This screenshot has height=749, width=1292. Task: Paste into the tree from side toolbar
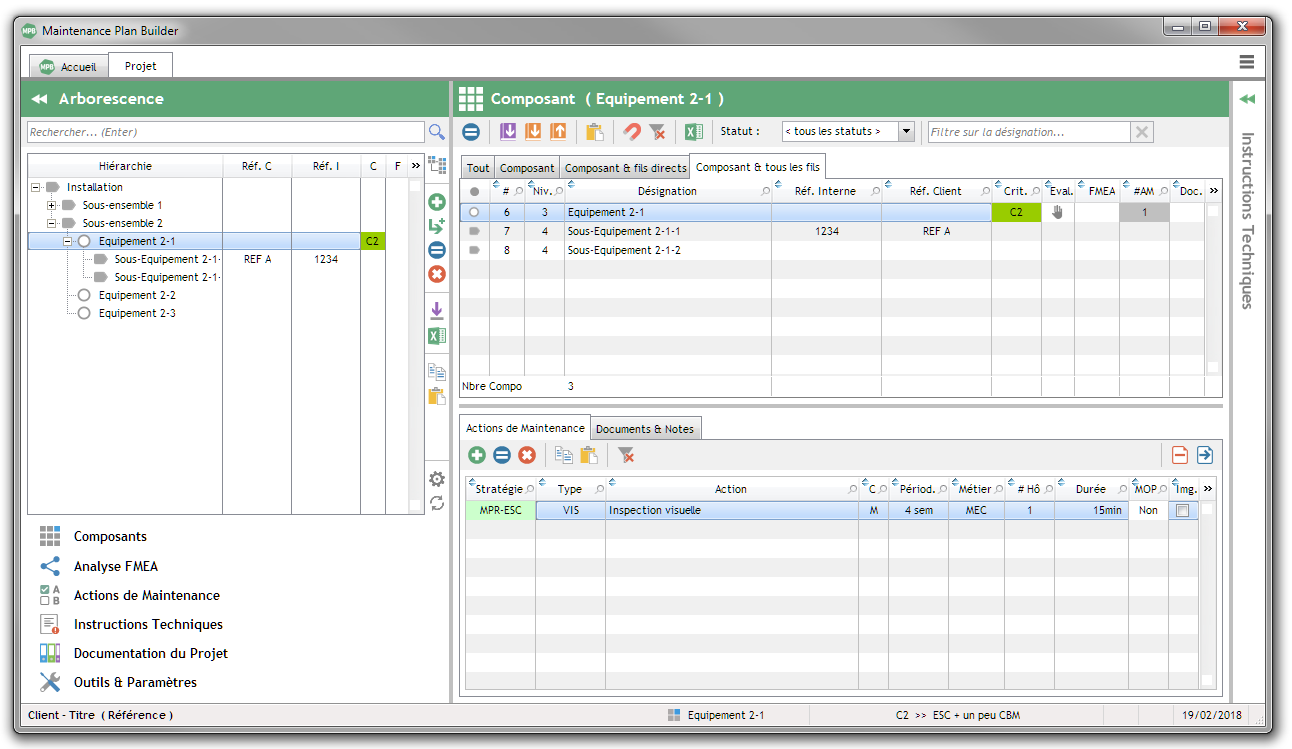coord(437,396)
